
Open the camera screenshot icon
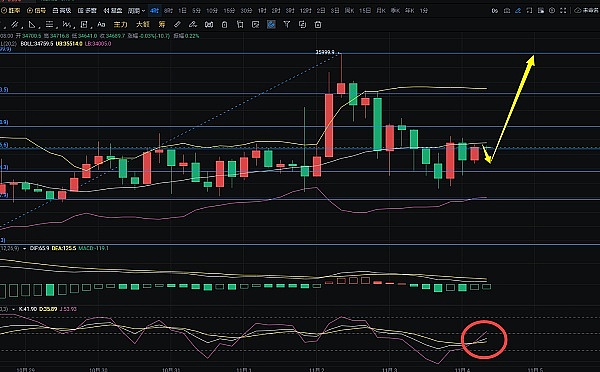pos(507,11)
